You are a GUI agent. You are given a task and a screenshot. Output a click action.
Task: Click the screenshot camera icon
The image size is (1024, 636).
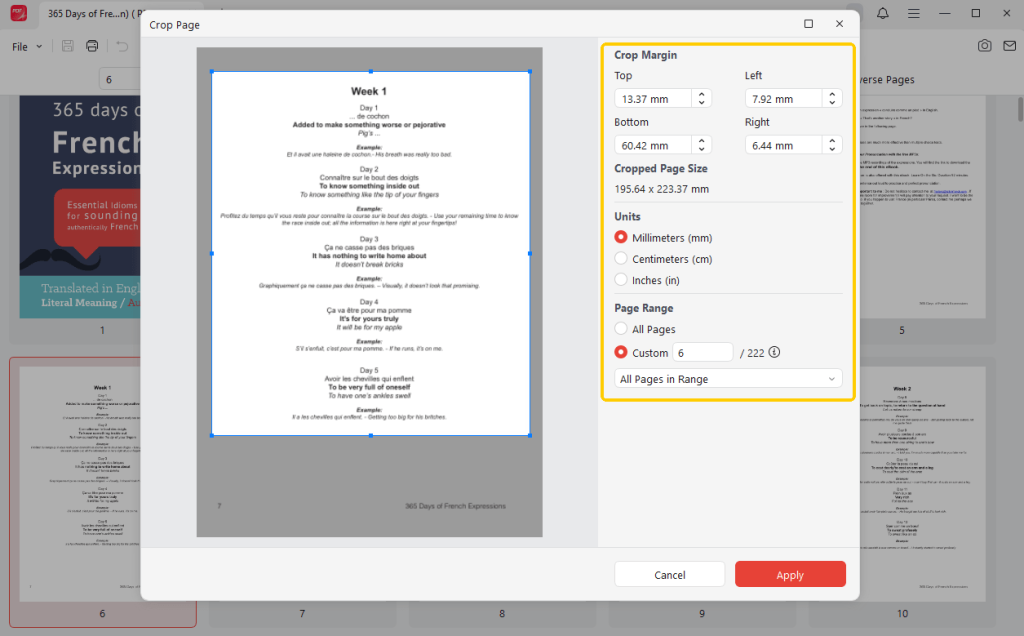tap(984, 46)
